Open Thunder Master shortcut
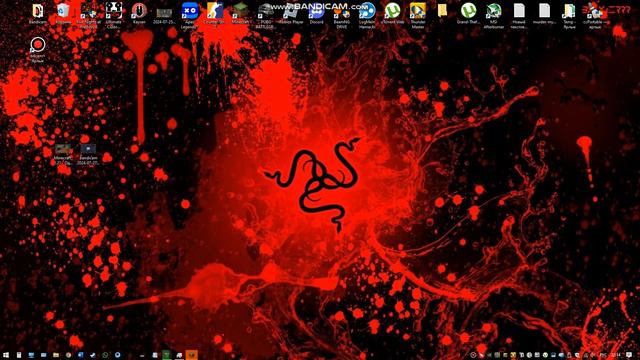The width and height of the screenshot is (640, 360). pos(418,16)
